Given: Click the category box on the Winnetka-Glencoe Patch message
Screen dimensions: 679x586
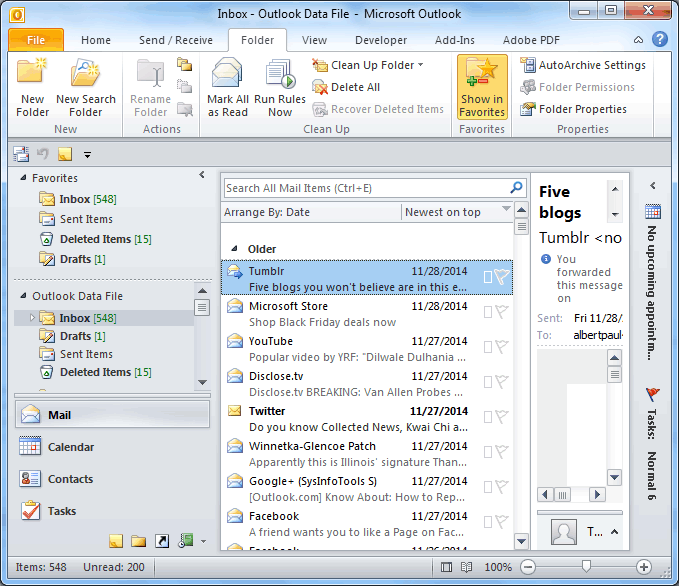Looking at the screenshot, I should [x=488, y=452].
